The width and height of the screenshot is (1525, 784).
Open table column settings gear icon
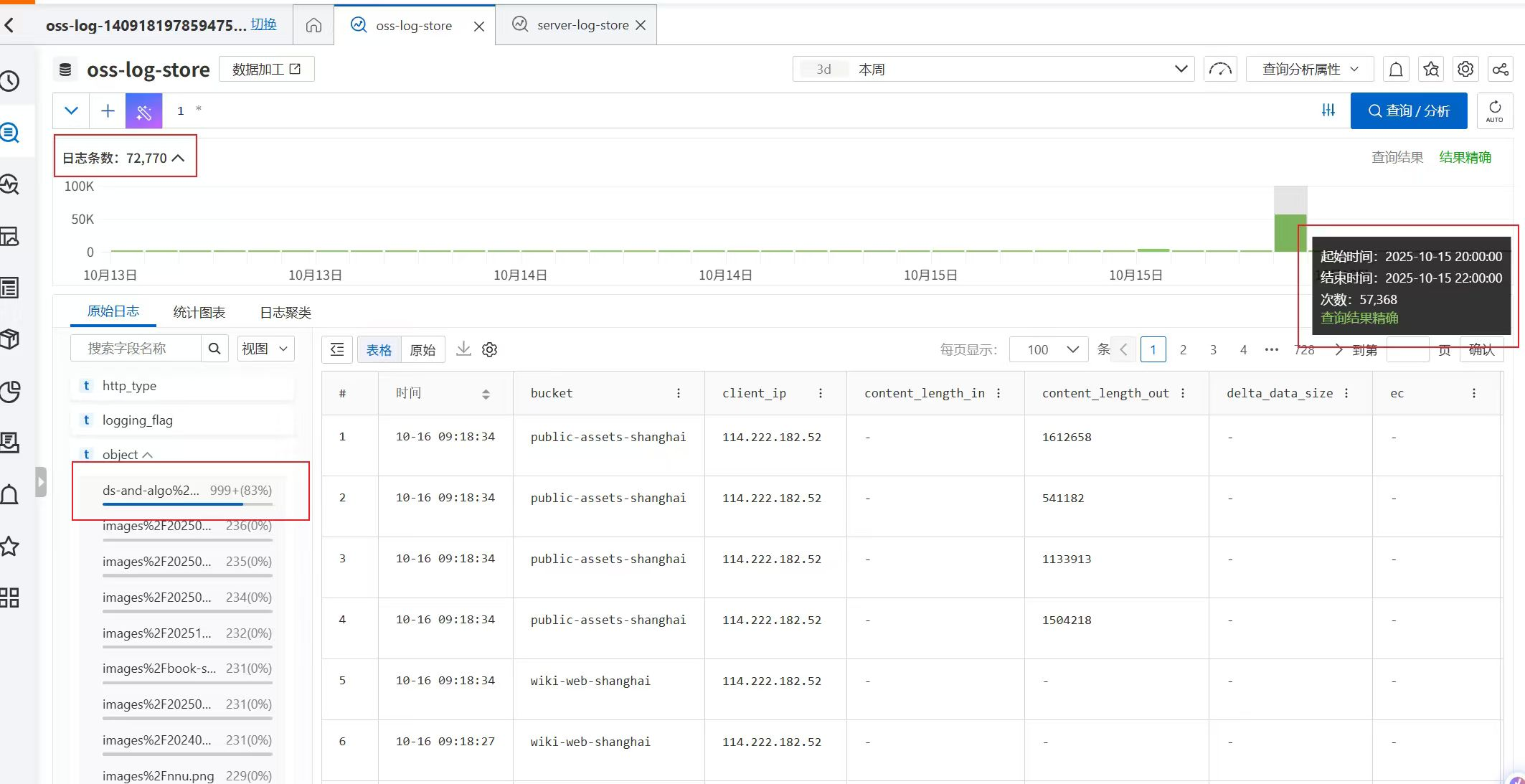[x=490, y=349]
